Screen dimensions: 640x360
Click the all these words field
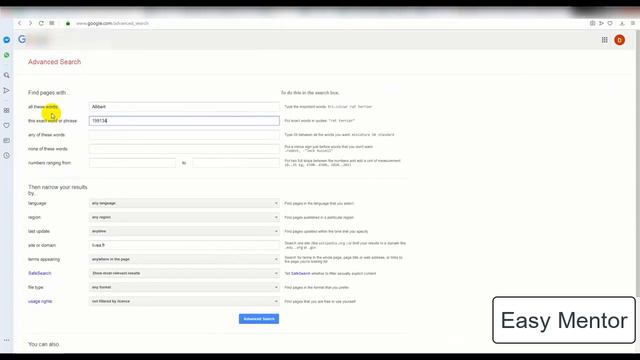(184, 107)
